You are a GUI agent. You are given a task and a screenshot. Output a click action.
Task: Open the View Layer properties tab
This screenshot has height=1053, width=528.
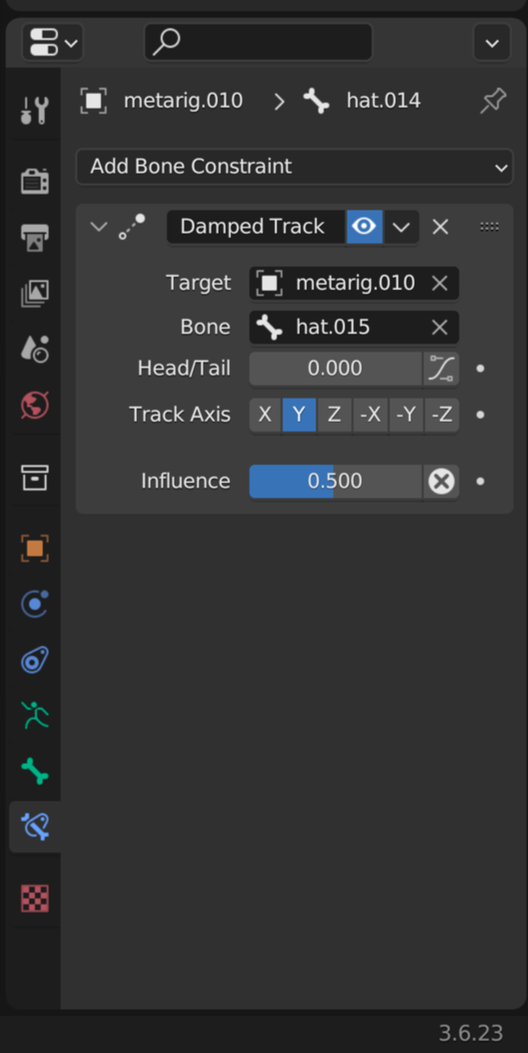[34, 293]
